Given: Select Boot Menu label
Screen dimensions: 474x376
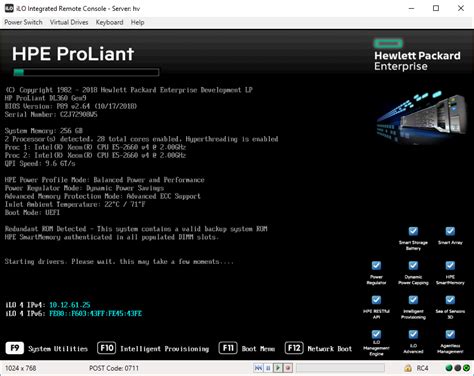Looking at the screenshot, I should pos(258,349).
